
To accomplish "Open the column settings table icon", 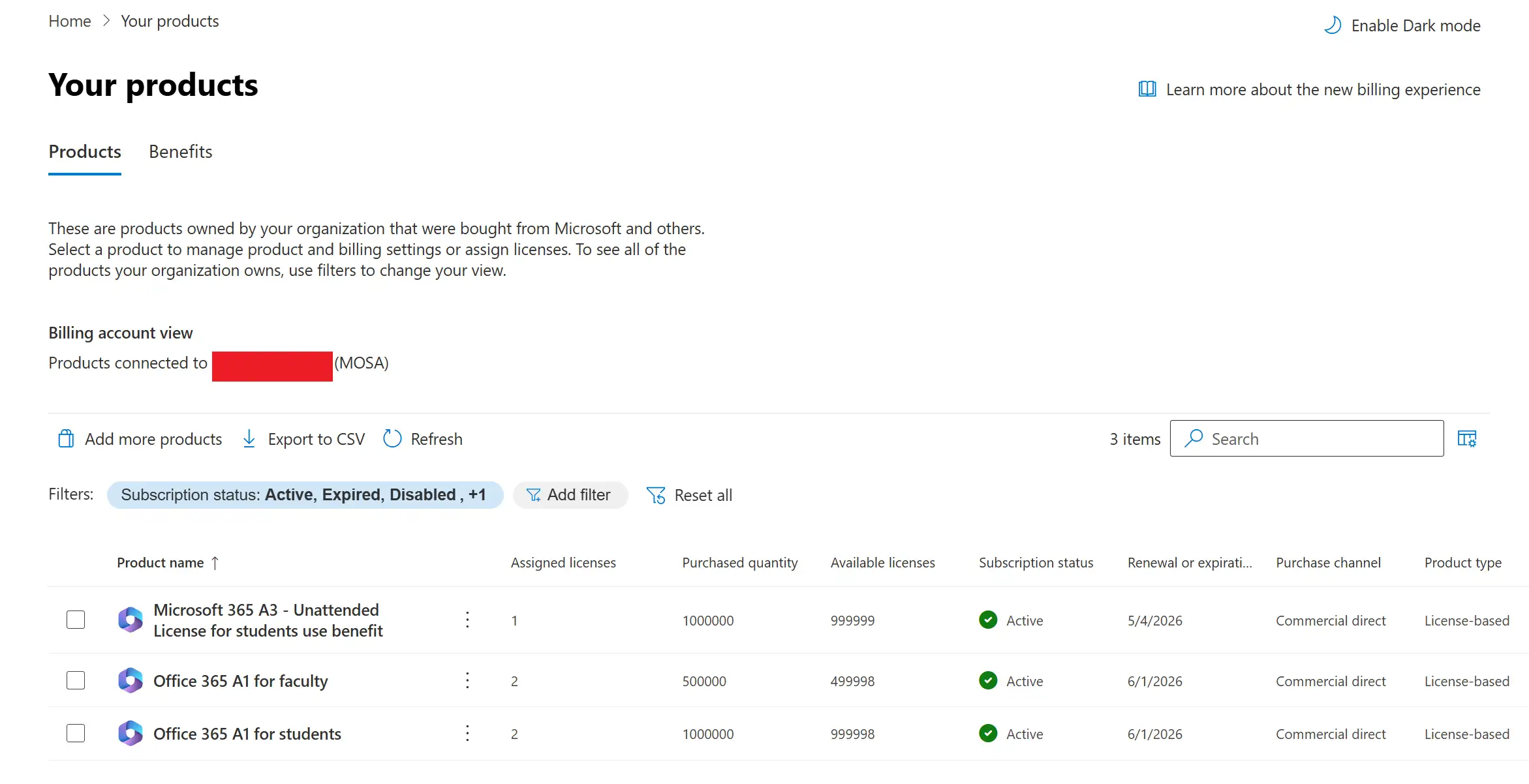I will coord(1467,439).
